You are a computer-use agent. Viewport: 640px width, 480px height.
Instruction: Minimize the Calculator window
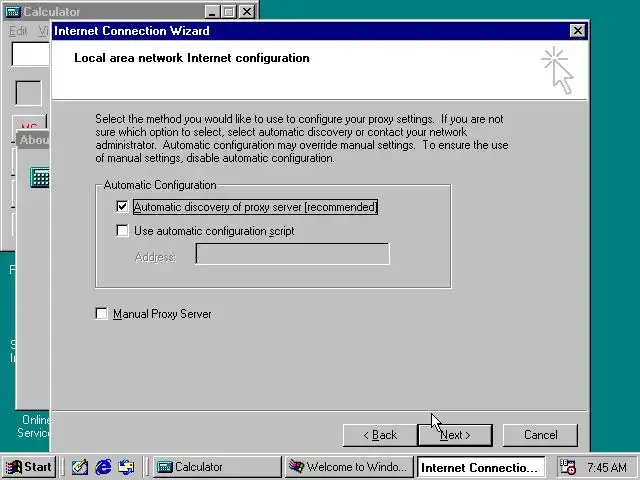pos(211,11)
